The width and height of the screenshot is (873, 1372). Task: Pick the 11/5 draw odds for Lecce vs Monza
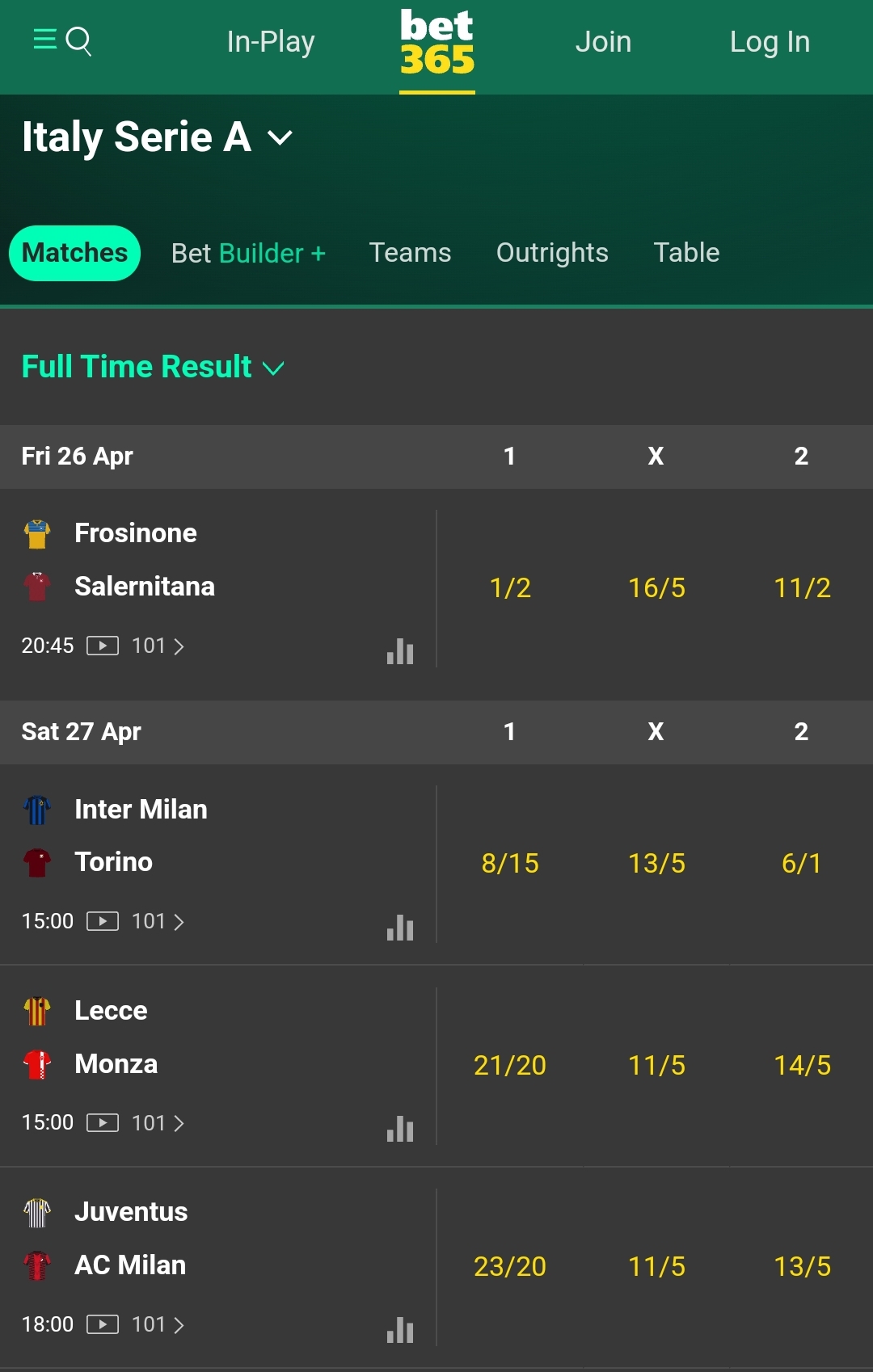656,1066
